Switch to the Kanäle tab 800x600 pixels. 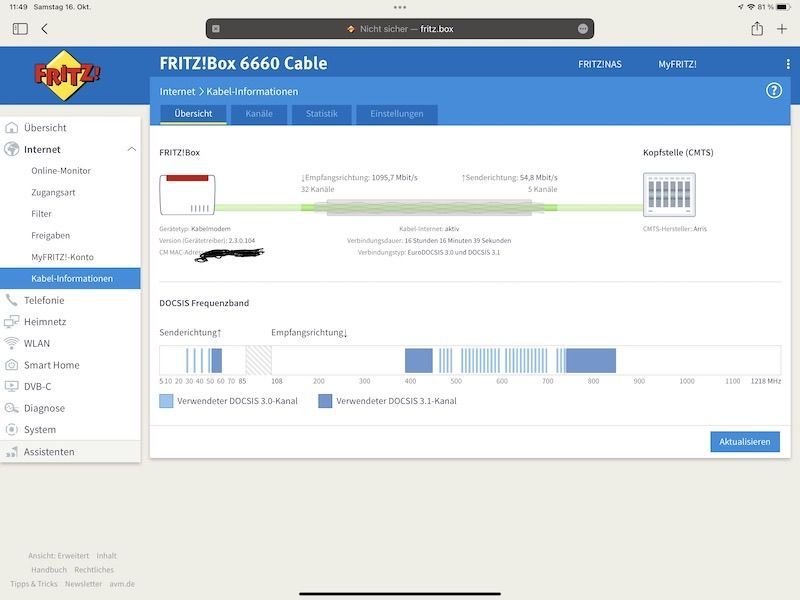click(x=259, y=114)
